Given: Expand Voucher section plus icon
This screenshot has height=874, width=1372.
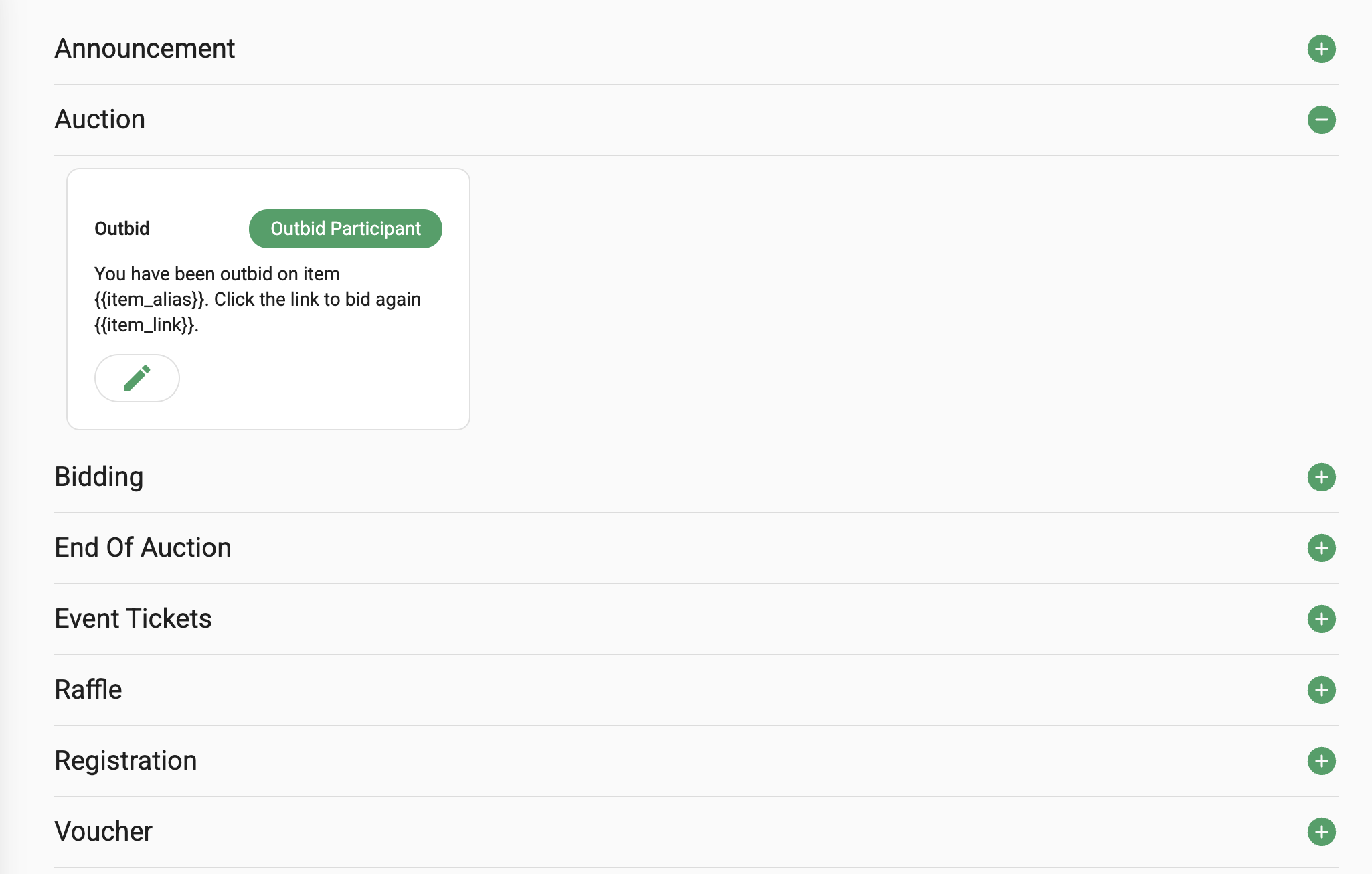Looking at the screenshot, I should pyautogui.click(x=1321, y=832).
